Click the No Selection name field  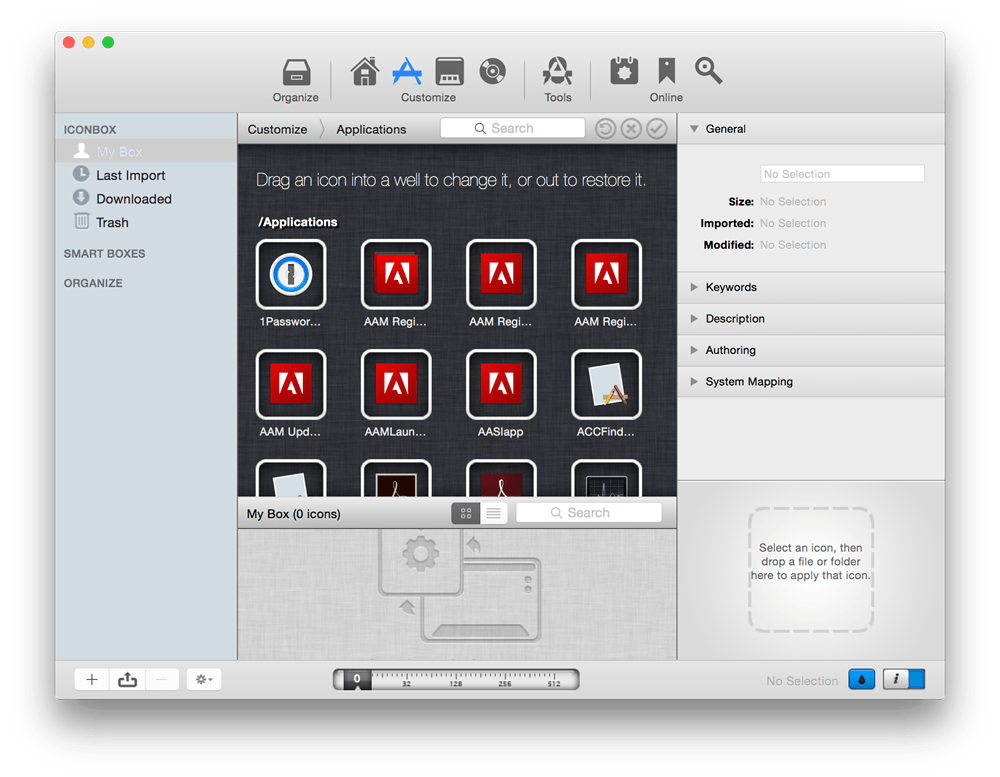point(842,174)
